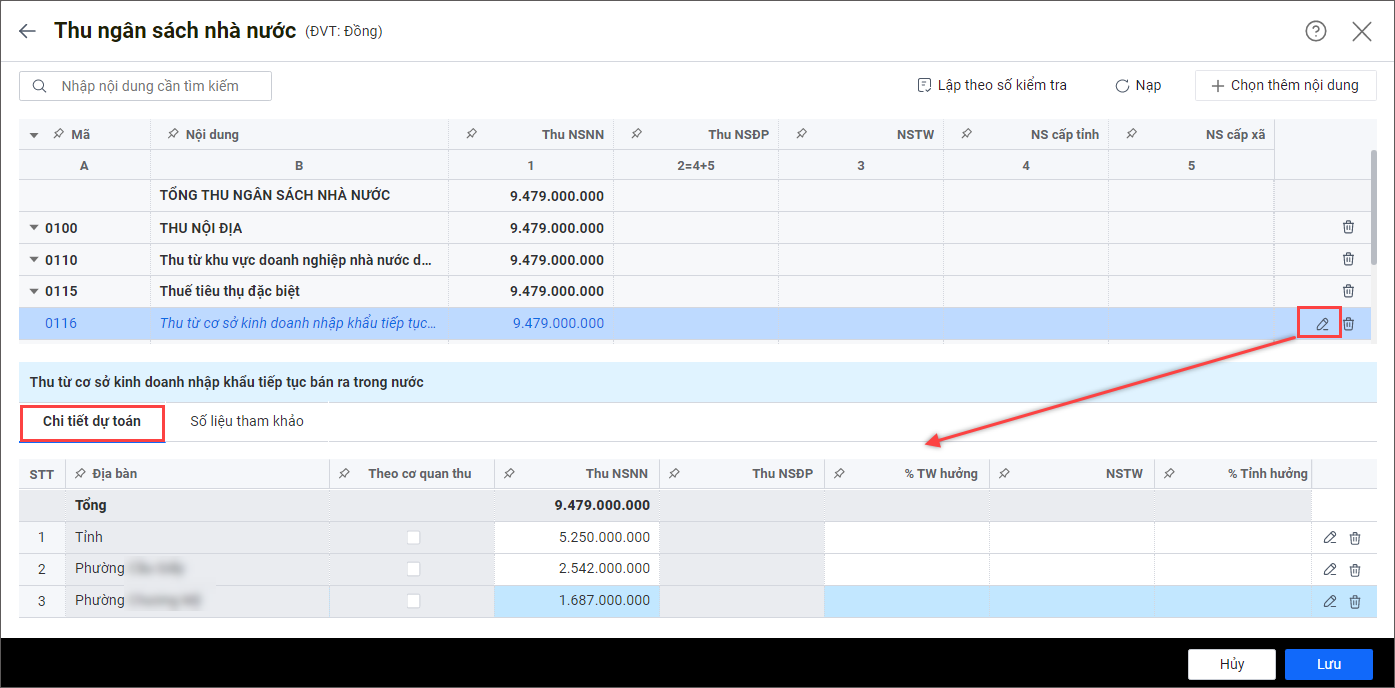Edit the Tỉnh detail row
Image resolution: width=1395 pixels, height=688 pixels.
(x=1329, y=538)
